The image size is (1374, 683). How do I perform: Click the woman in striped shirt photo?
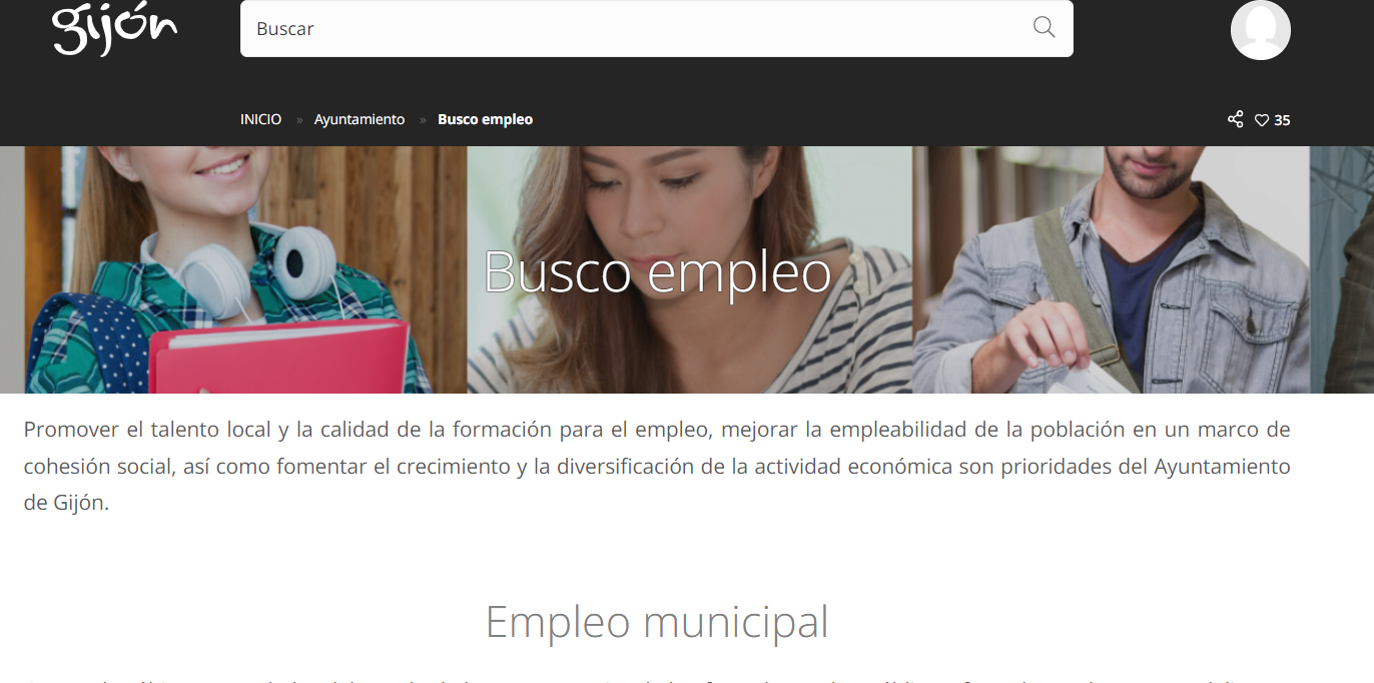coord(689,269)
